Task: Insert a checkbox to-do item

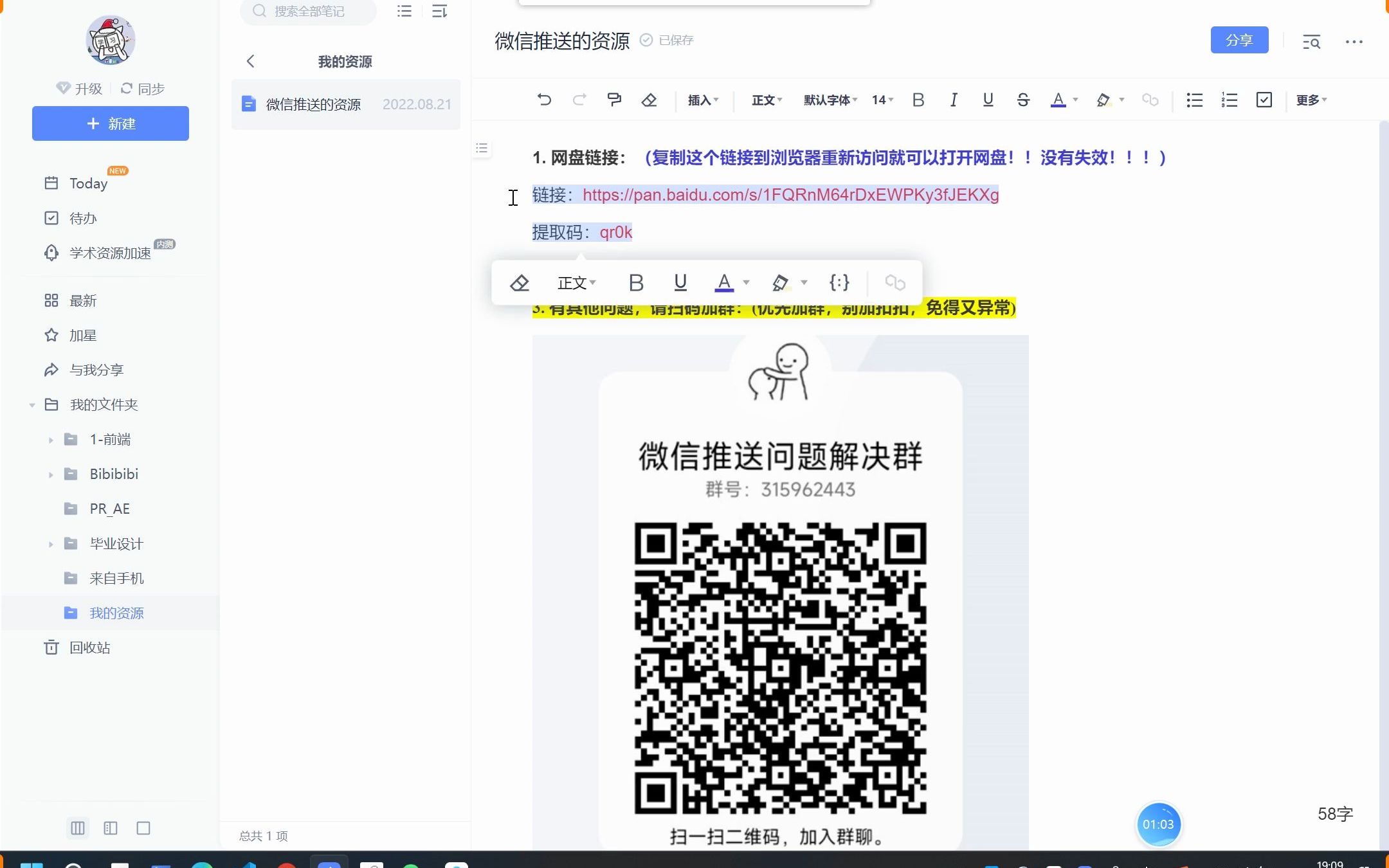Action: 1264,100
